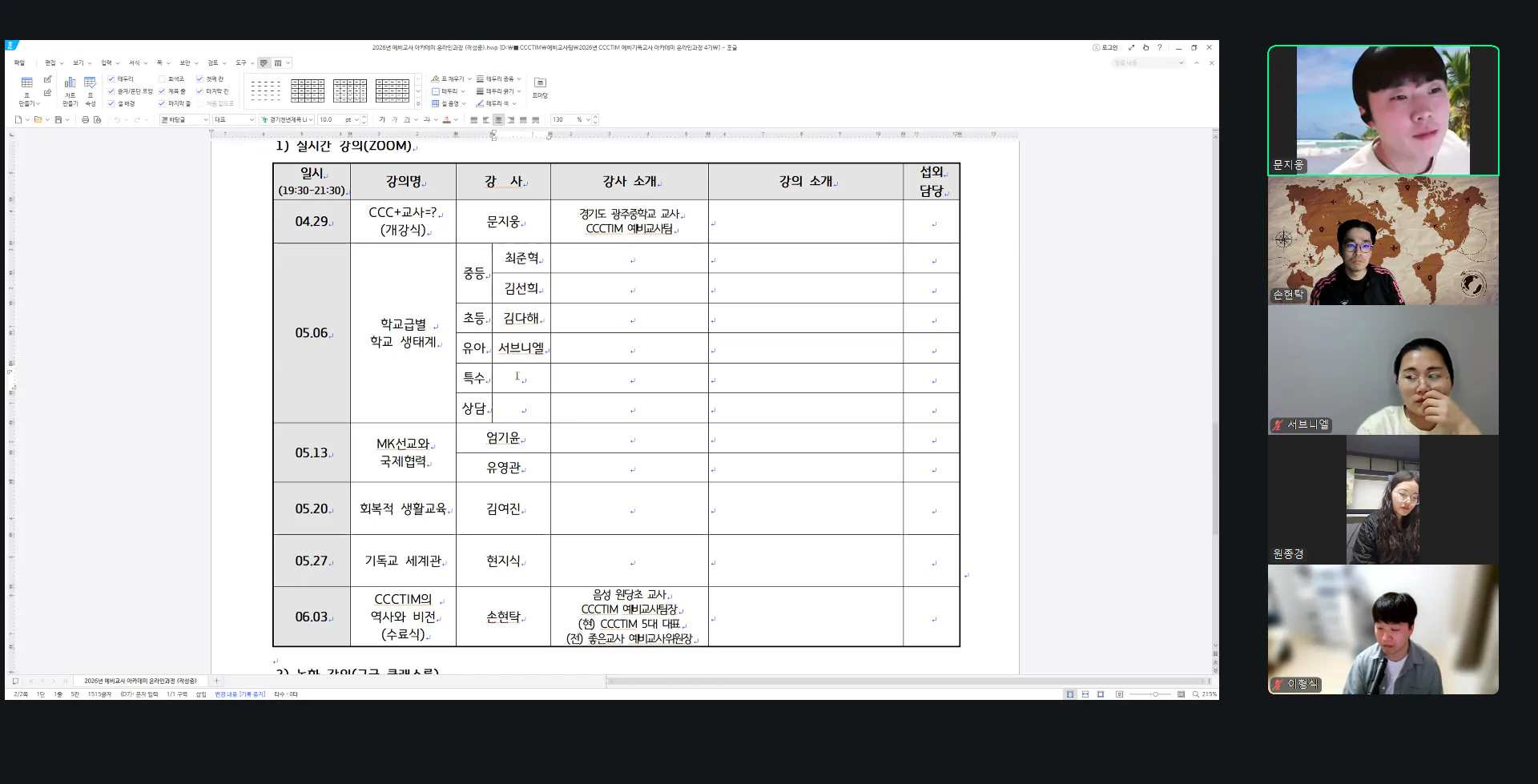Viewport: 1538px width, 784px height.
Task: Open the 바탕글 paragraph style dropdown
Action: (x=184, y=119)
